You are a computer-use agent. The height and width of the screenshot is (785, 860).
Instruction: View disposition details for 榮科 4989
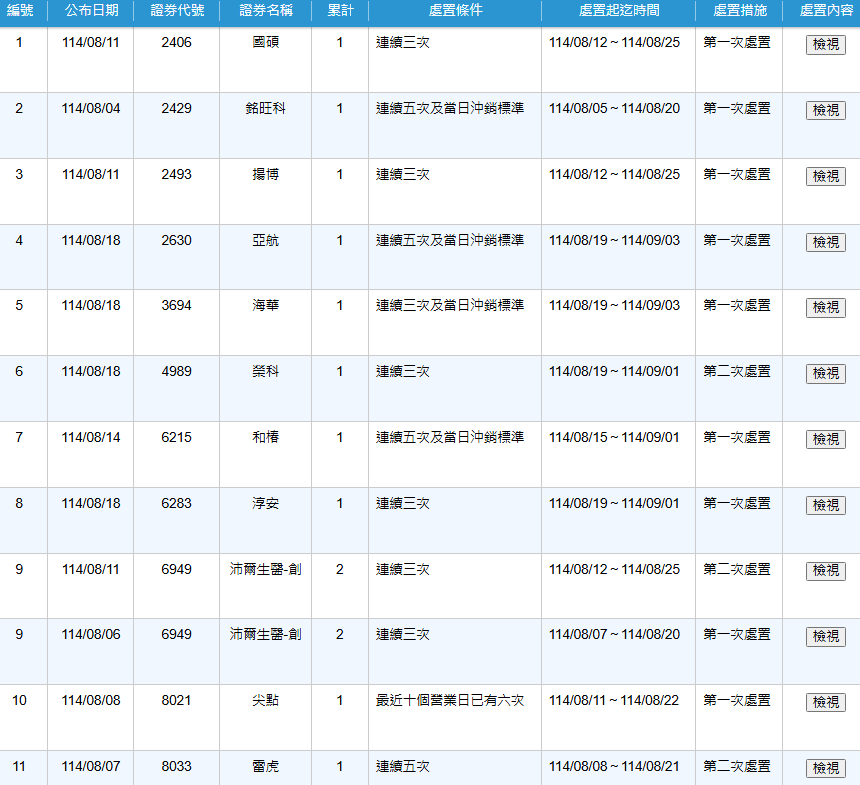pyautogui.click(x=825, y=374)
